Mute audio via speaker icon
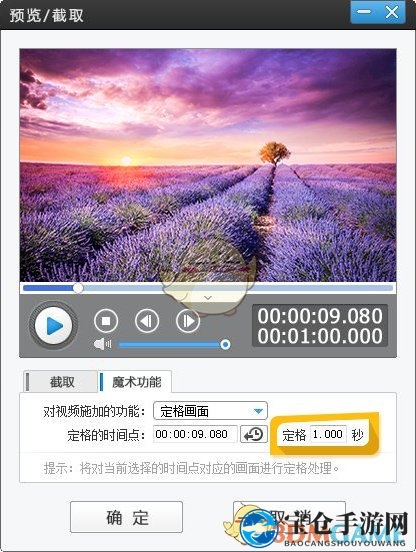416x552 pixels. 102,344
